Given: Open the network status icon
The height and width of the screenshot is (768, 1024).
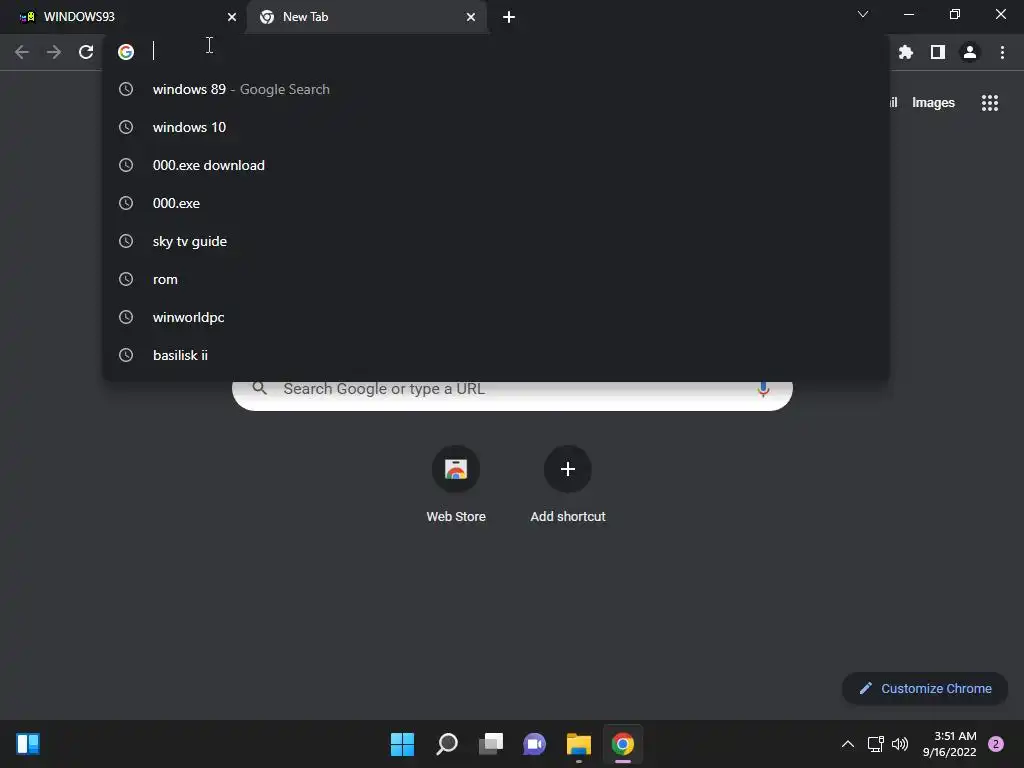Looking at the screenshot, I should (x=876, y=744).
